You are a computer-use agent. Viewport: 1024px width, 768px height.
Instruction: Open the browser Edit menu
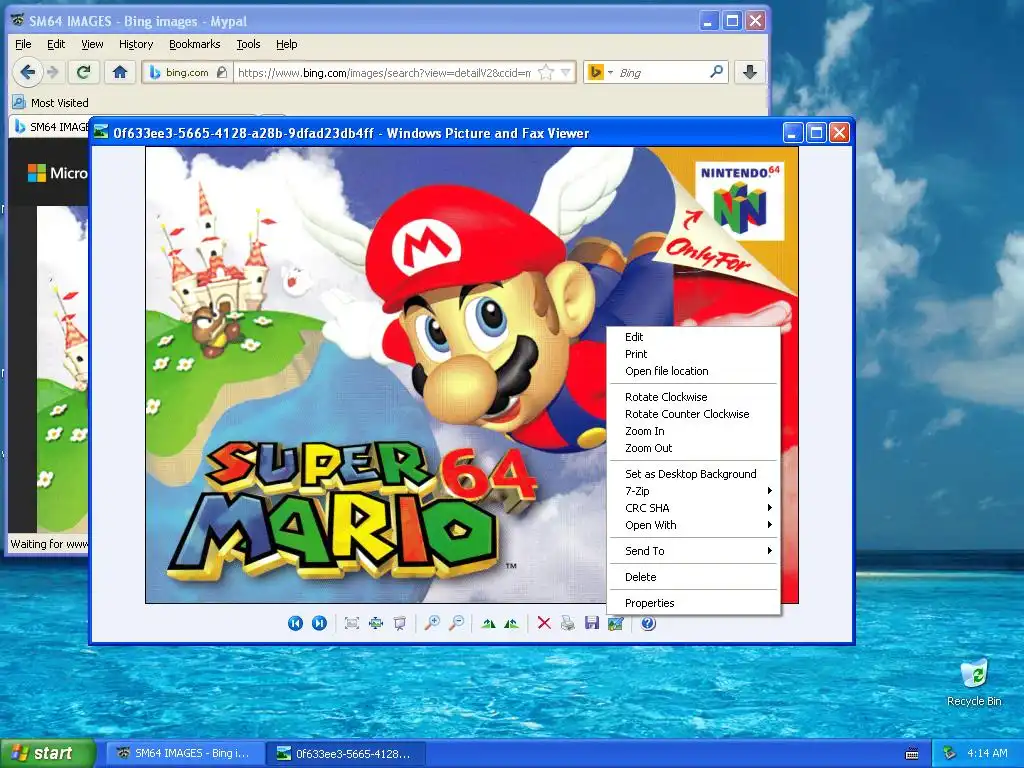56,44
